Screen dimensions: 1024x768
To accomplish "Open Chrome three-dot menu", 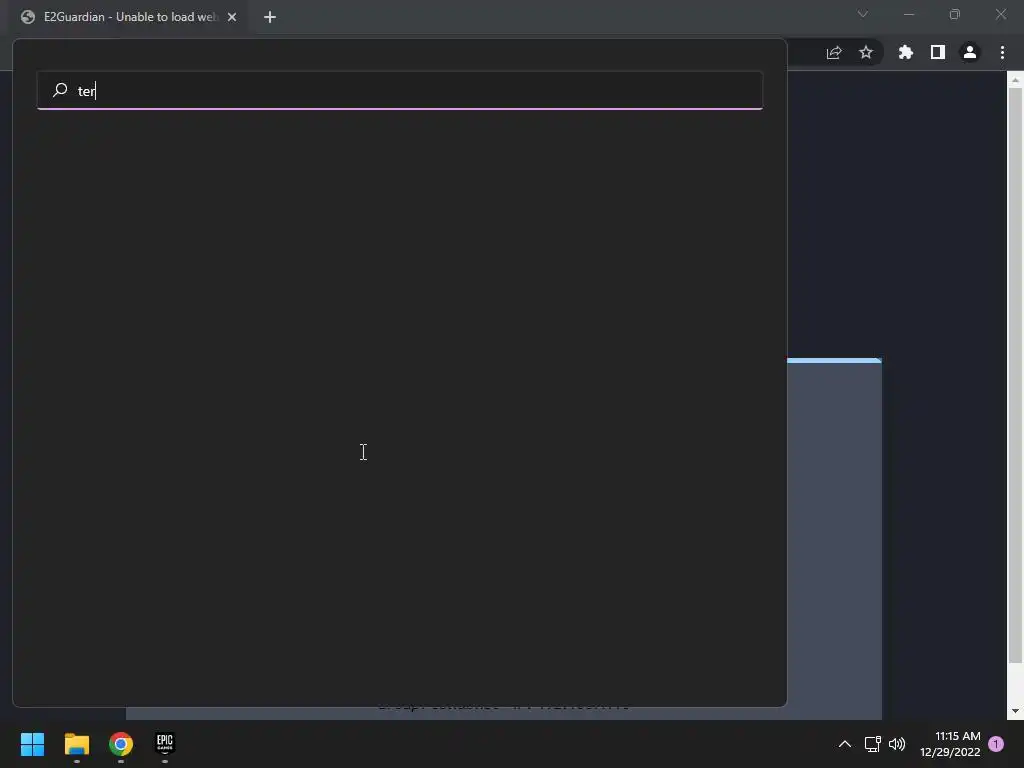I will coord(1002,52).
